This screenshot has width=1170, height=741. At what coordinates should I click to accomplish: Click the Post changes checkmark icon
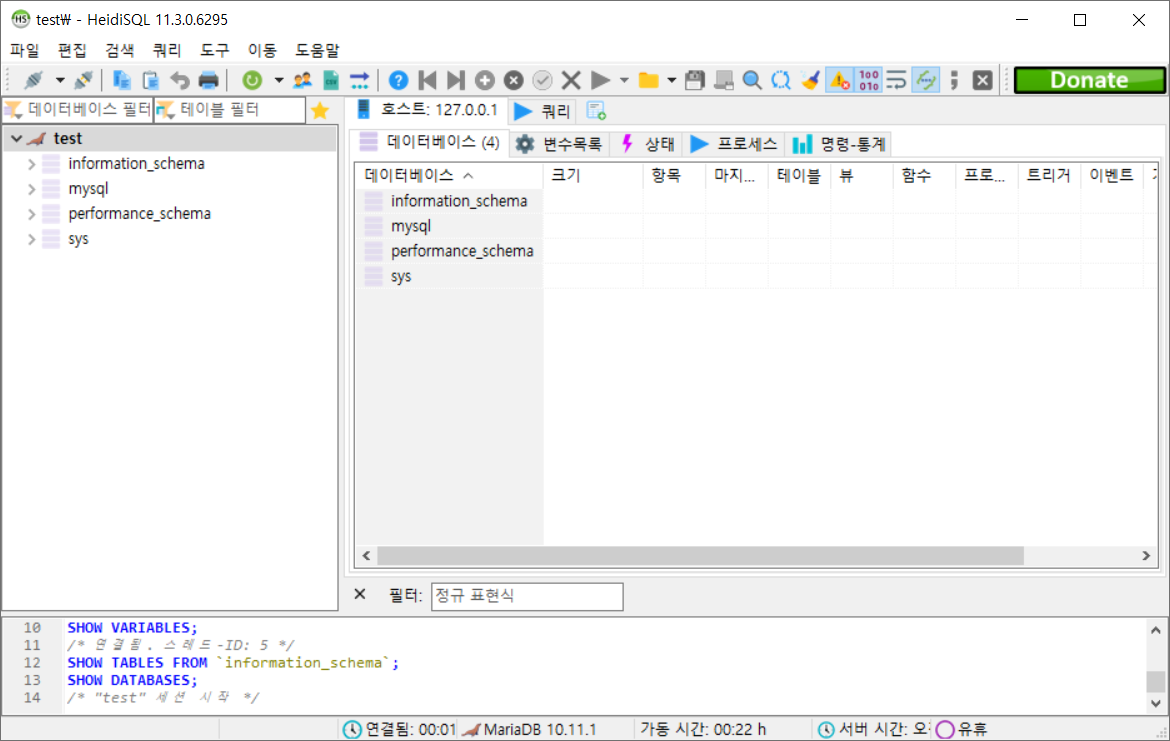[x=542, y=80]
